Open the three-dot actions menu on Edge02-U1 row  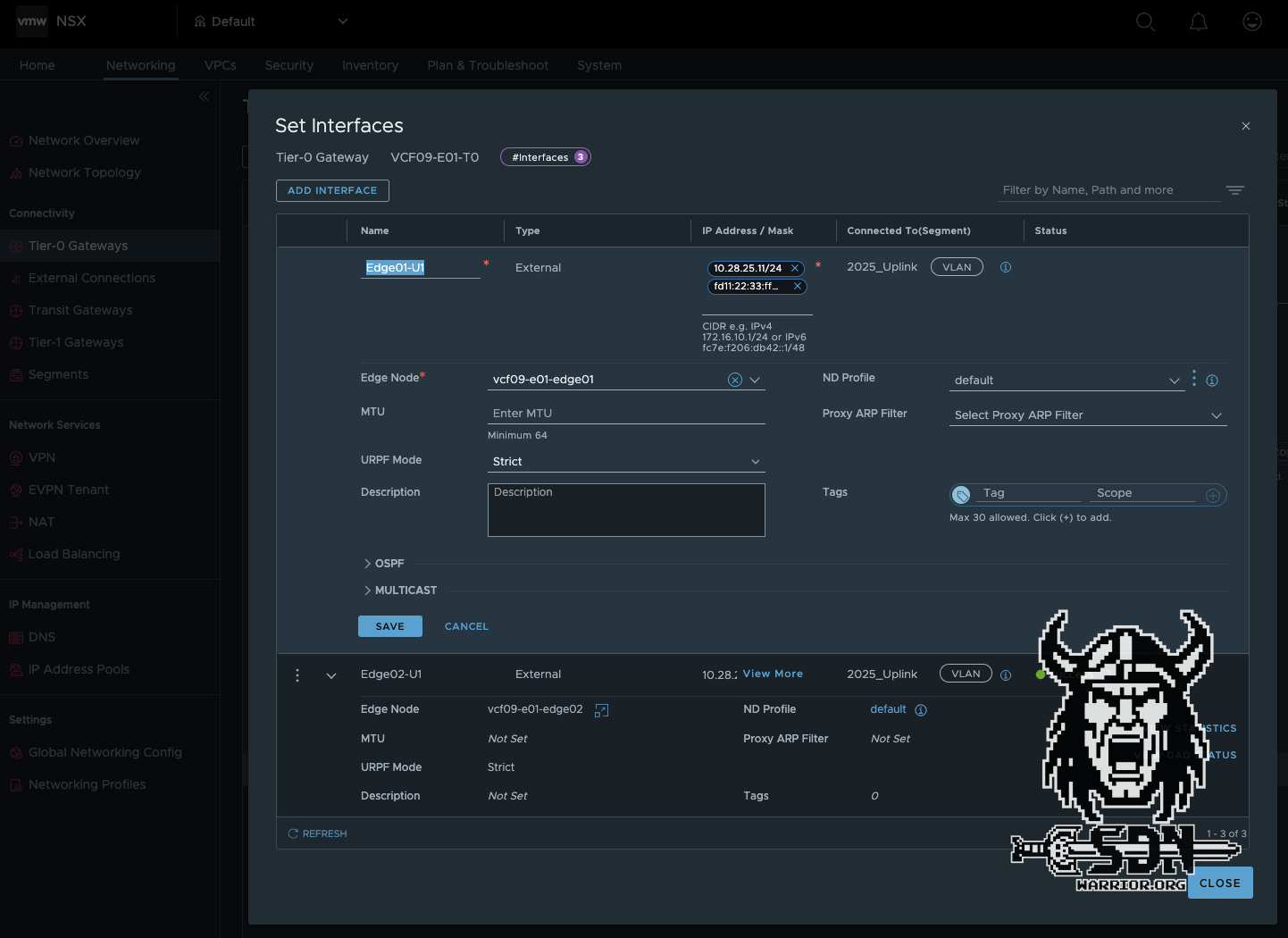(x=297, y=674)
